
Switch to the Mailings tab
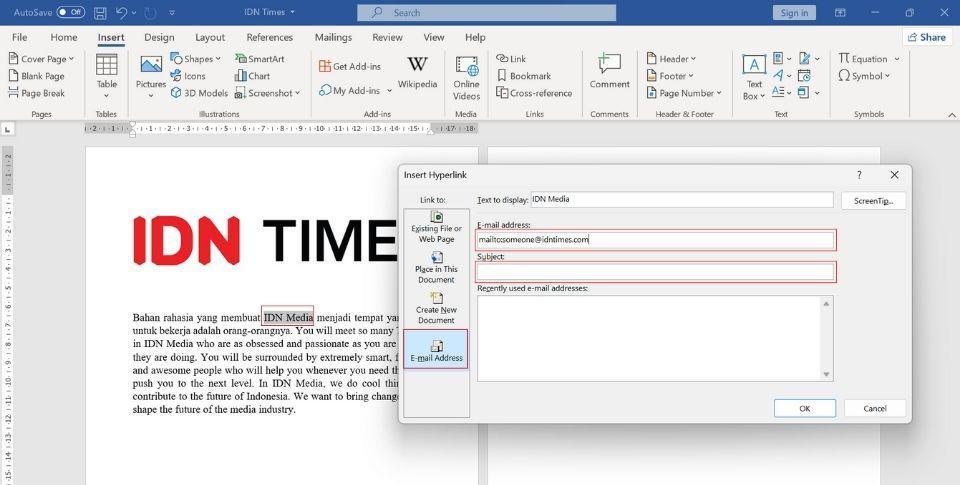coord(333,37)
